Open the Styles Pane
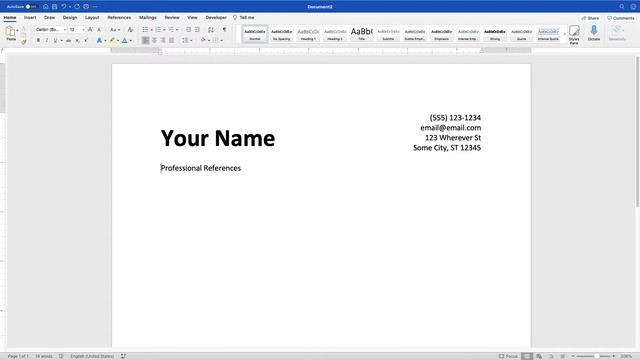 574,34
